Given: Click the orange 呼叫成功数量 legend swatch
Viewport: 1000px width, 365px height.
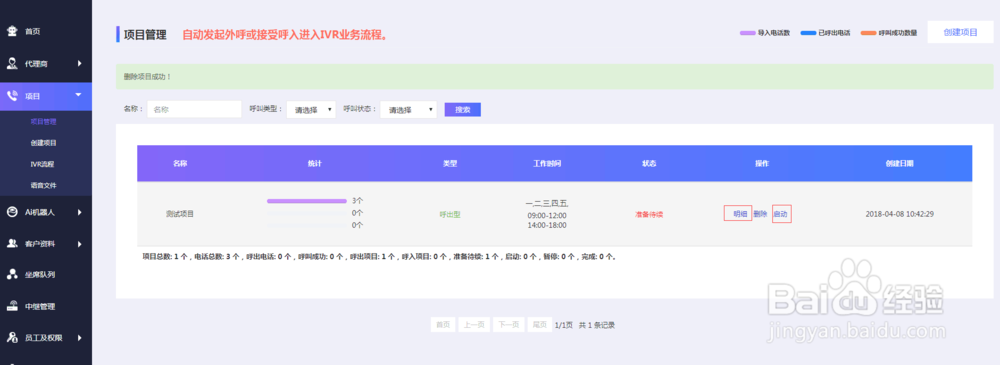Looking at the screenshot, I should [x=868, y=32].
